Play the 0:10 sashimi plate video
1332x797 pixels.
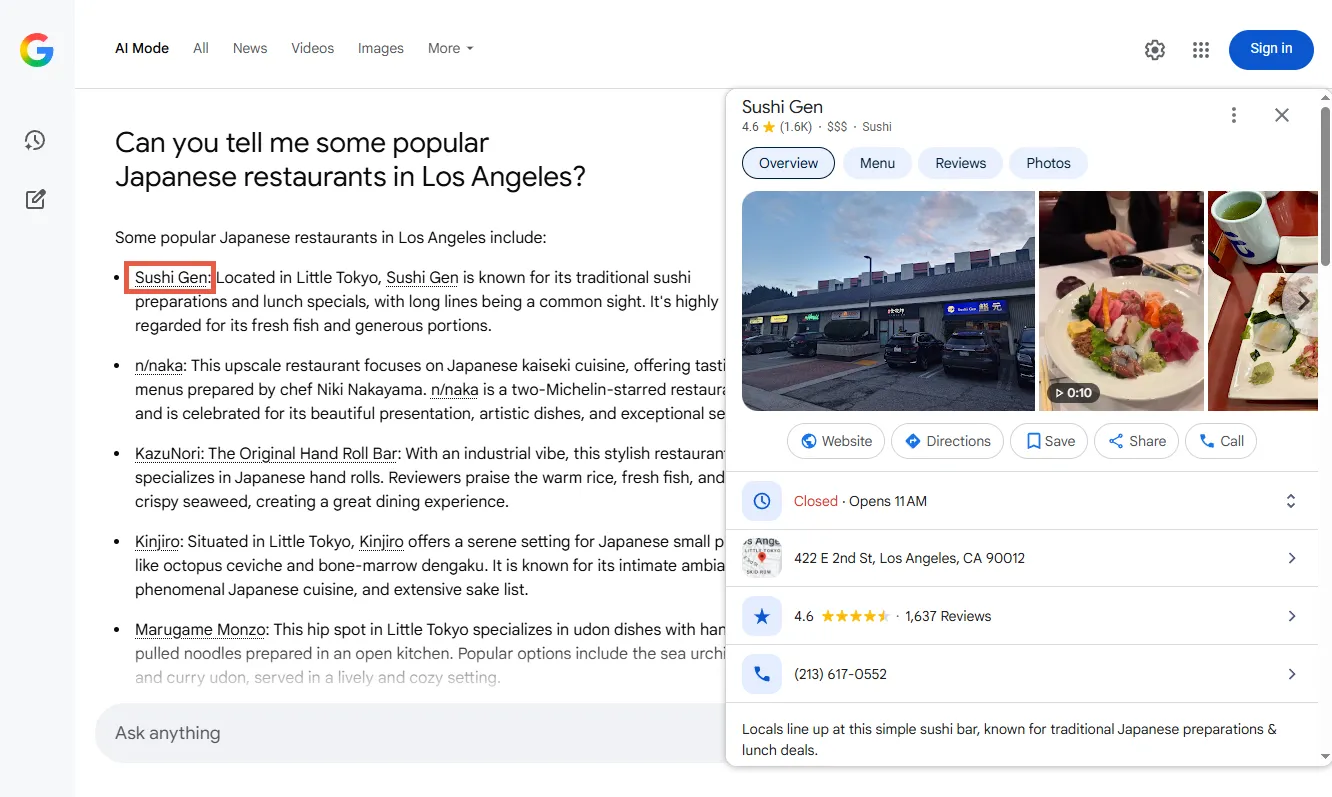pos(1121,301)
